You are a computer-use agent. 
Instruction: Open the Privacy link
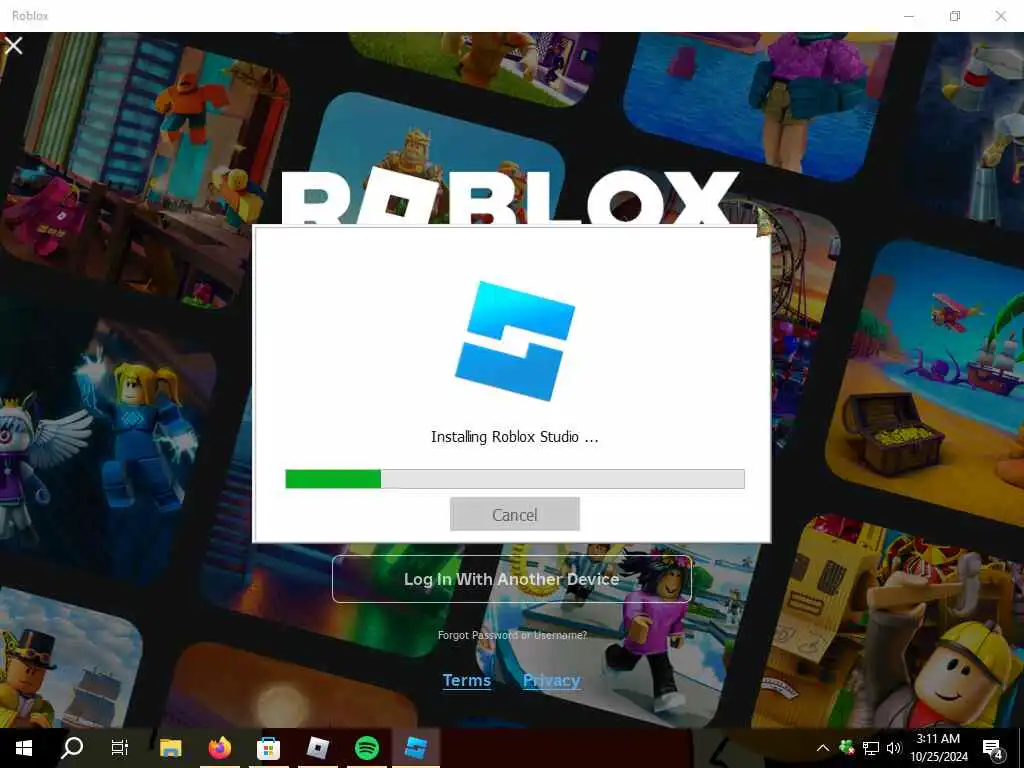[x=551, y=680]
